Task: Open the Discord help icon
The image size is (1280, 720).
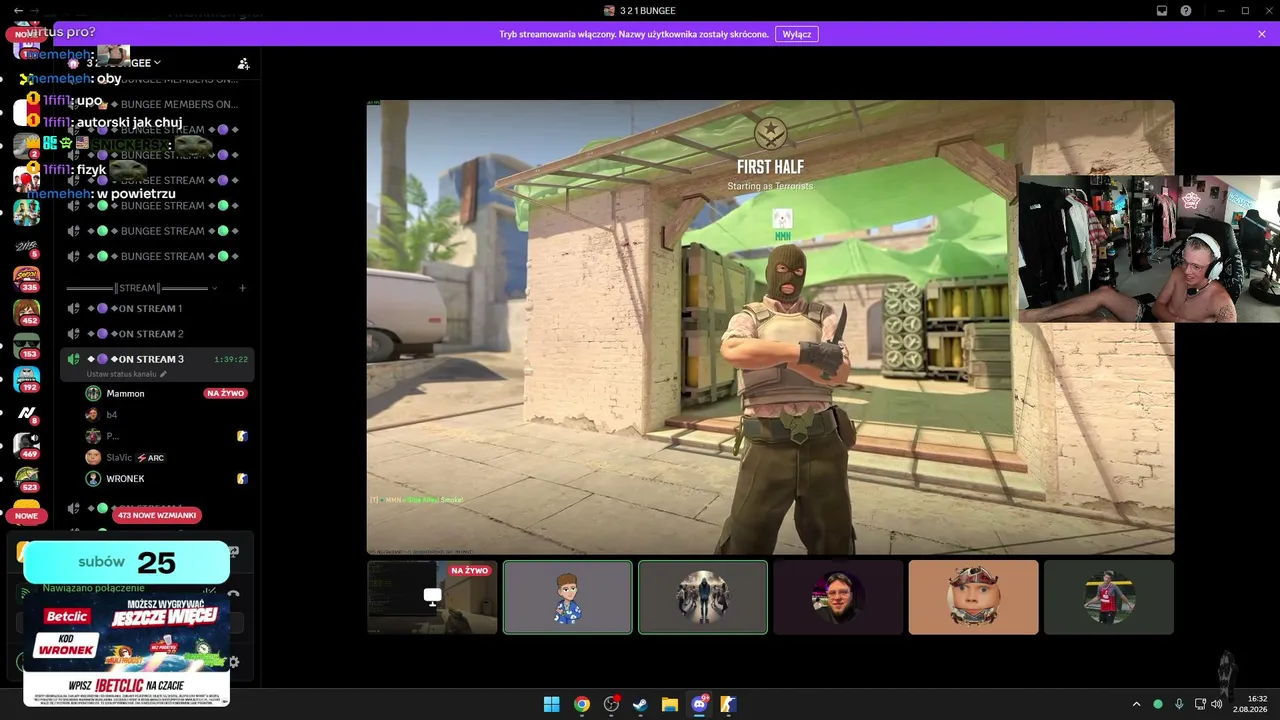Action: click(1186, 10)
